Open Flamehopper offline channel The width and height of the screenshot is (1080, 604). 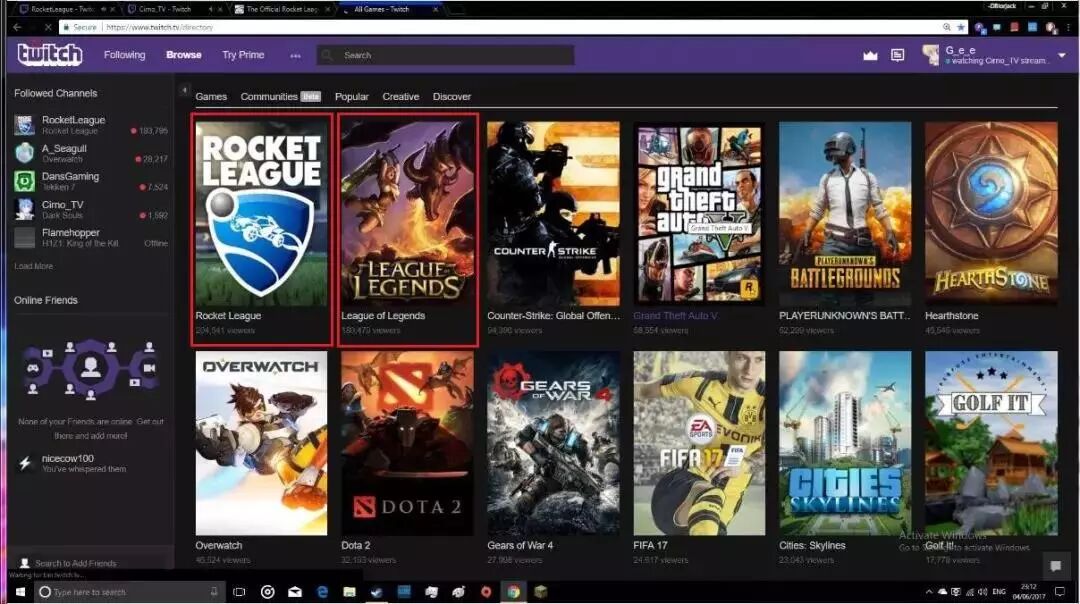click(90, 238)
